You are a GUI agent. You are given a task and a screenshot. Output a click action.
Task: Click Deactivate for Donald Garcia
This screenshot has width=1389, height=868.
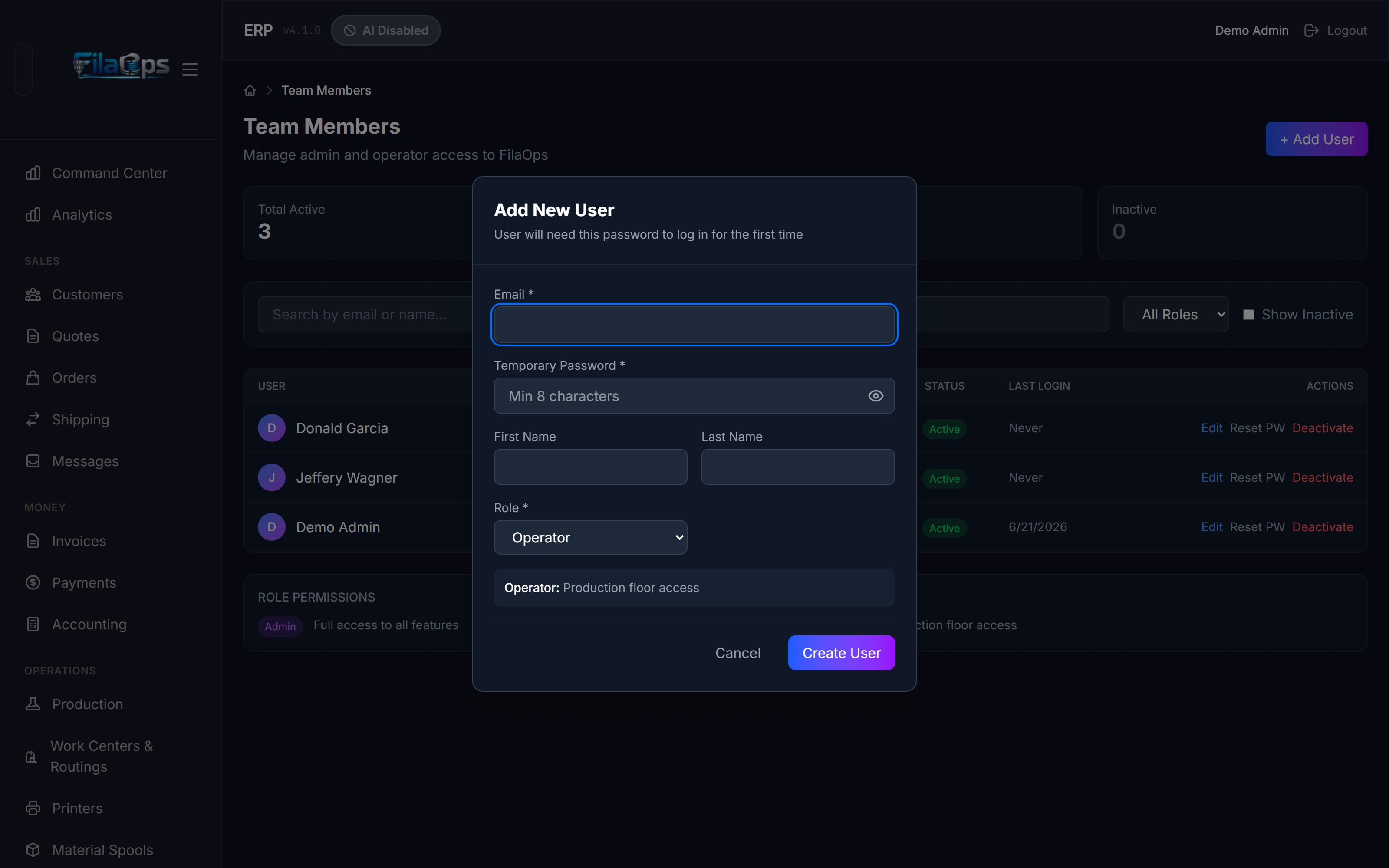[1323, 428]
